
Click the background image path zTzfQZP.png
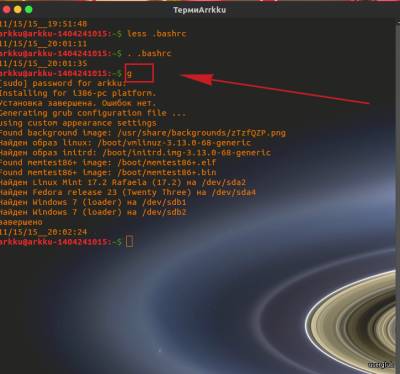(x=201, y=133)
